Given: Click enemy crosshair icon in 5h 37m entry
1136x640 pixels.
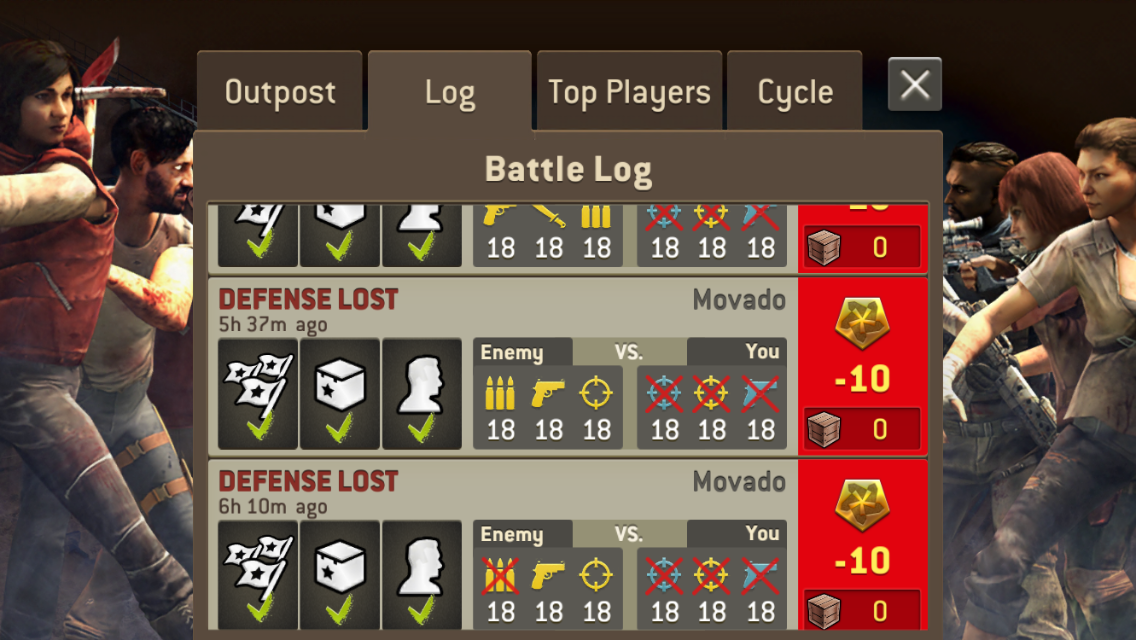Looking at the screenshot, I should [596, 394].
